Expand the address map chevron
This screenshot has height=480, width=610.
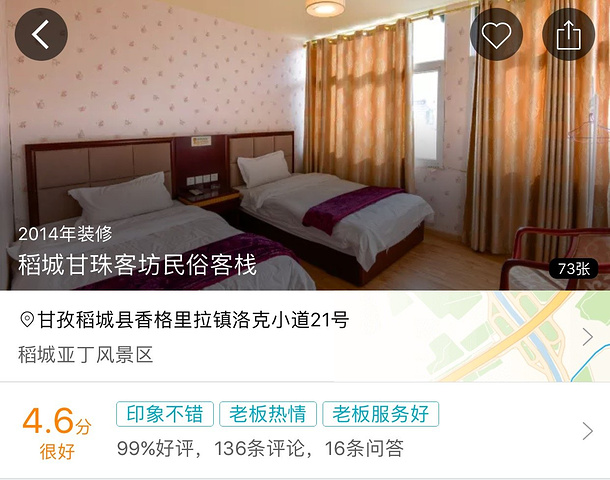pos(587,337)
